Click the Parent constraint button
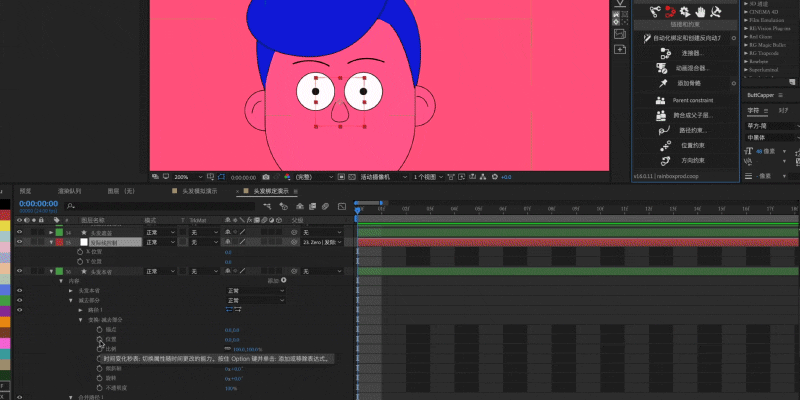Image resolution: width=800 pixels, height=400 pixels. coord(685,101)
